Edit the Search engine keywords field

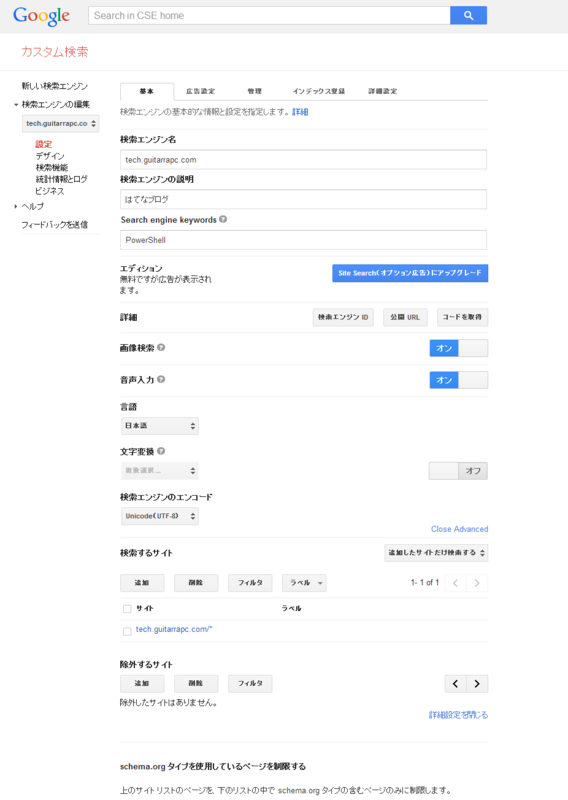tap(303, 240)
